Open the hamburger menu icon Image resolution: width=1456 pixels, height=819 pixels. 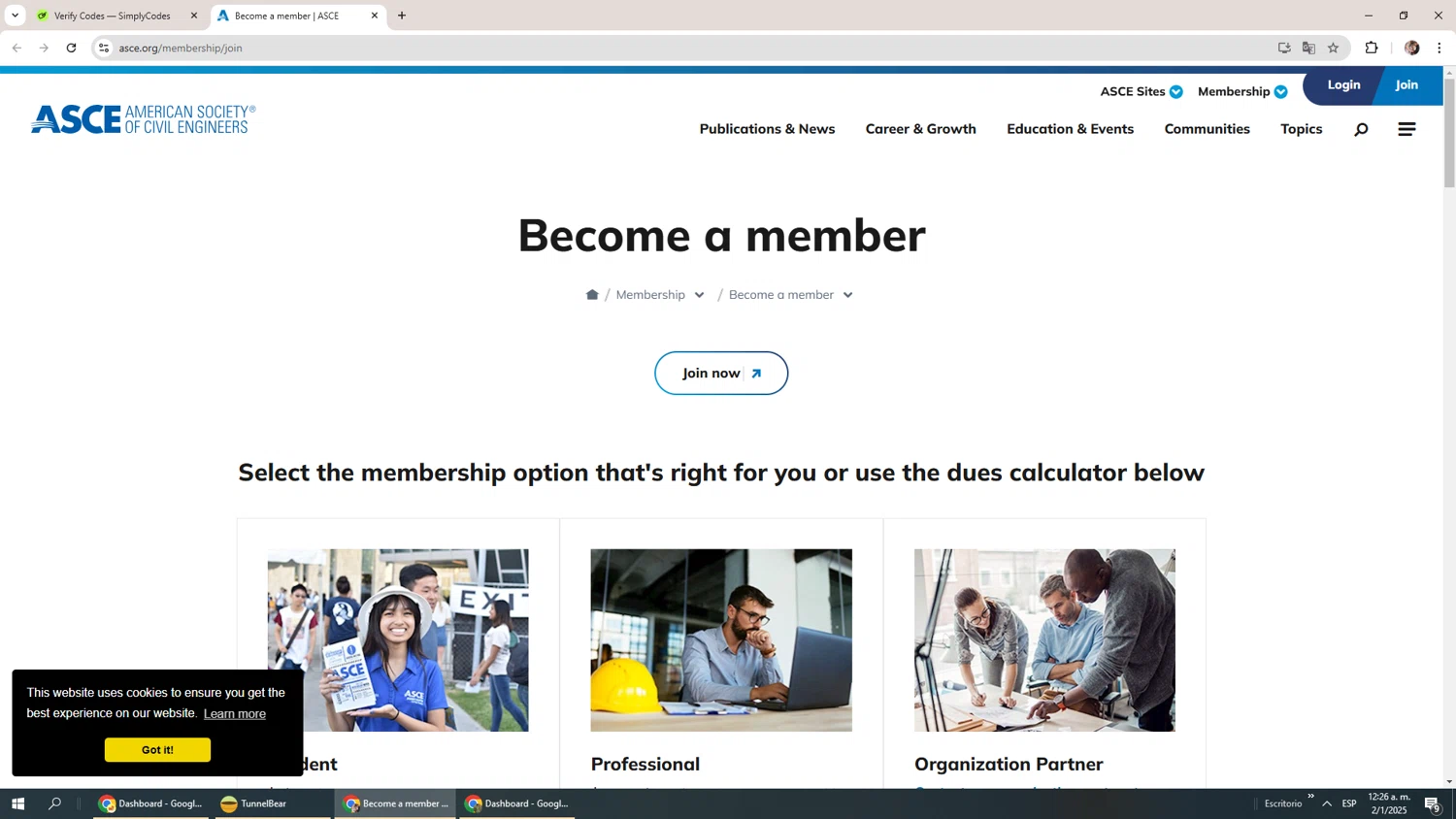point(1406,129)
